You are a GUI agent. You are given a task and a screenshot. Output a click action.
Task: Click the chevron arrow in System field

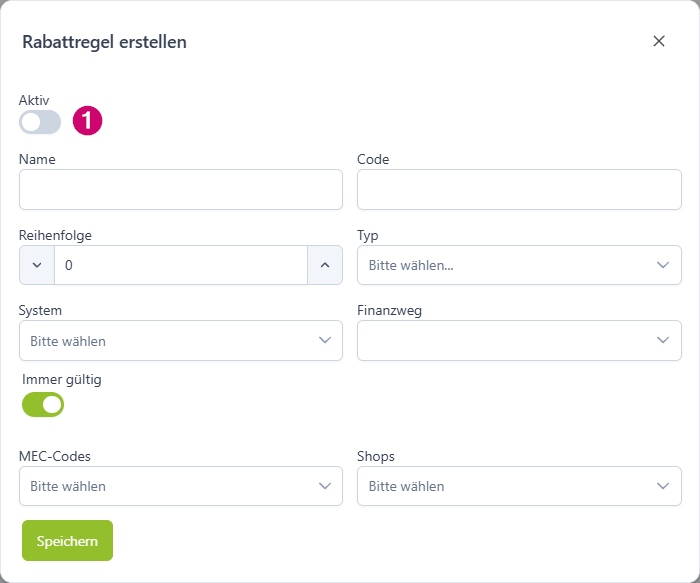point(325,340)
